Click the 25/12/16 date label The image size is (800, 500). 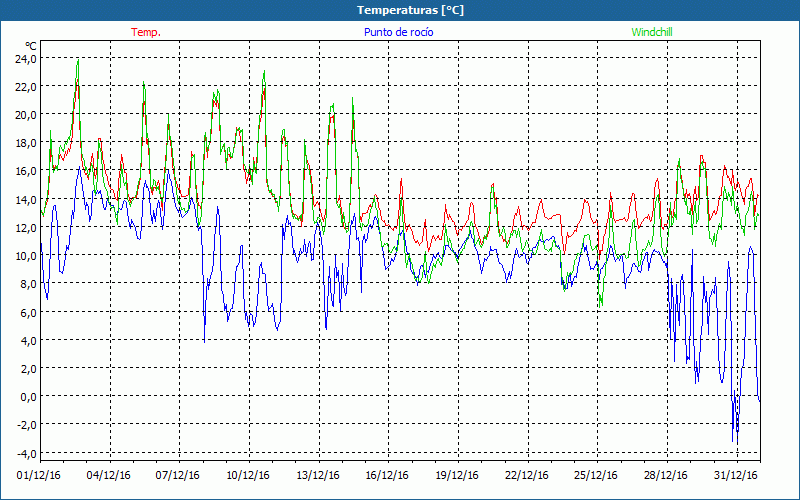(596, 476)
